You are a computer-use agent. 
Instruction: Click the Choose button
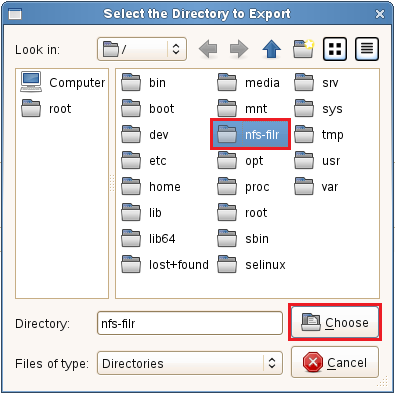click(x=335, y=322)
